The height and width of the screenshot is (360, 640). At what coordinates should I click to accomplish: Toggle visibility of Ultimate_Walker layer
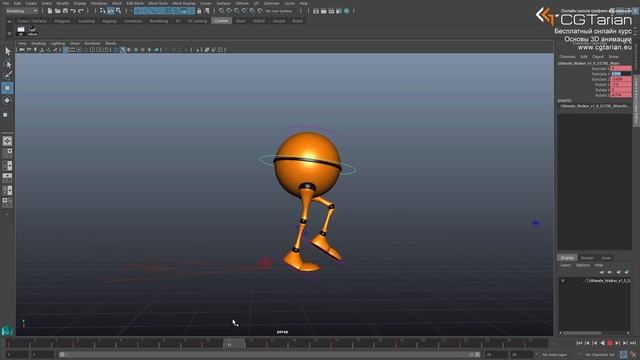pos(563,281)
